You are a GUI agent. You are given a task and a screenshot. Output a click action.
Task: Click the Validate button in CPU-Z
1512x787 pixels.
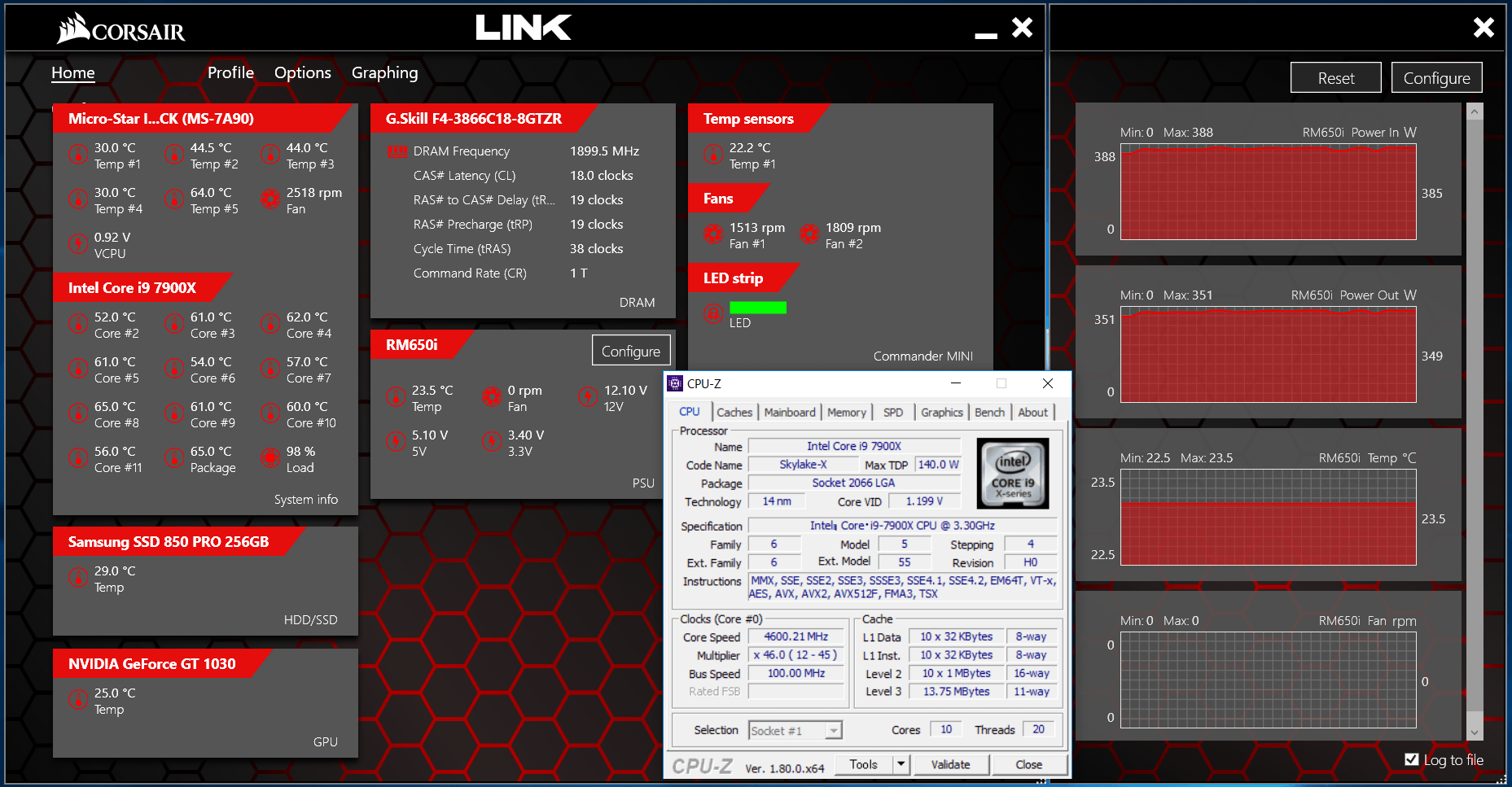pos(951,764)
